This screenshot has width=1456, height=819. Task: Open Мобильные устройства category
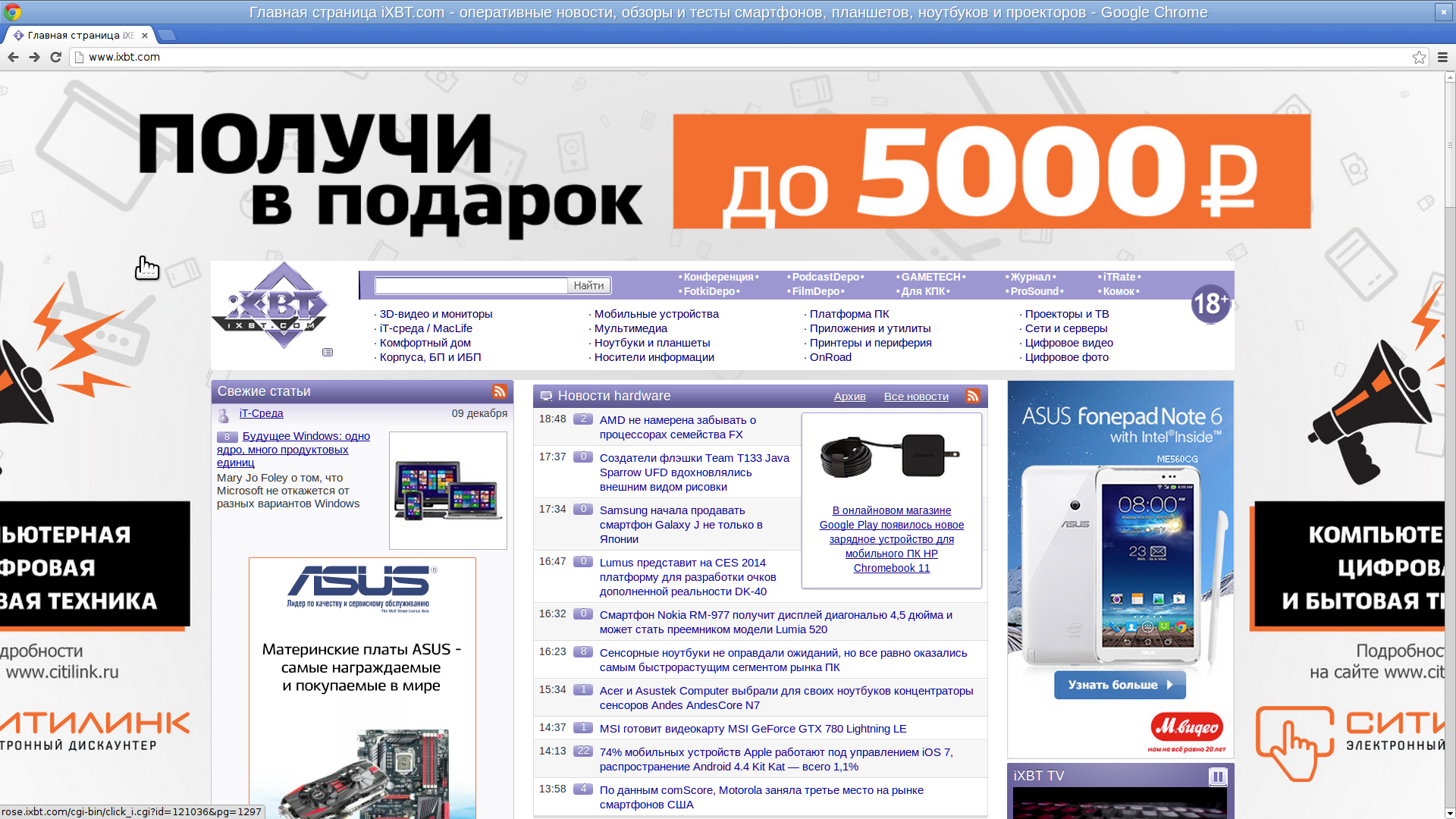[656, 314]
